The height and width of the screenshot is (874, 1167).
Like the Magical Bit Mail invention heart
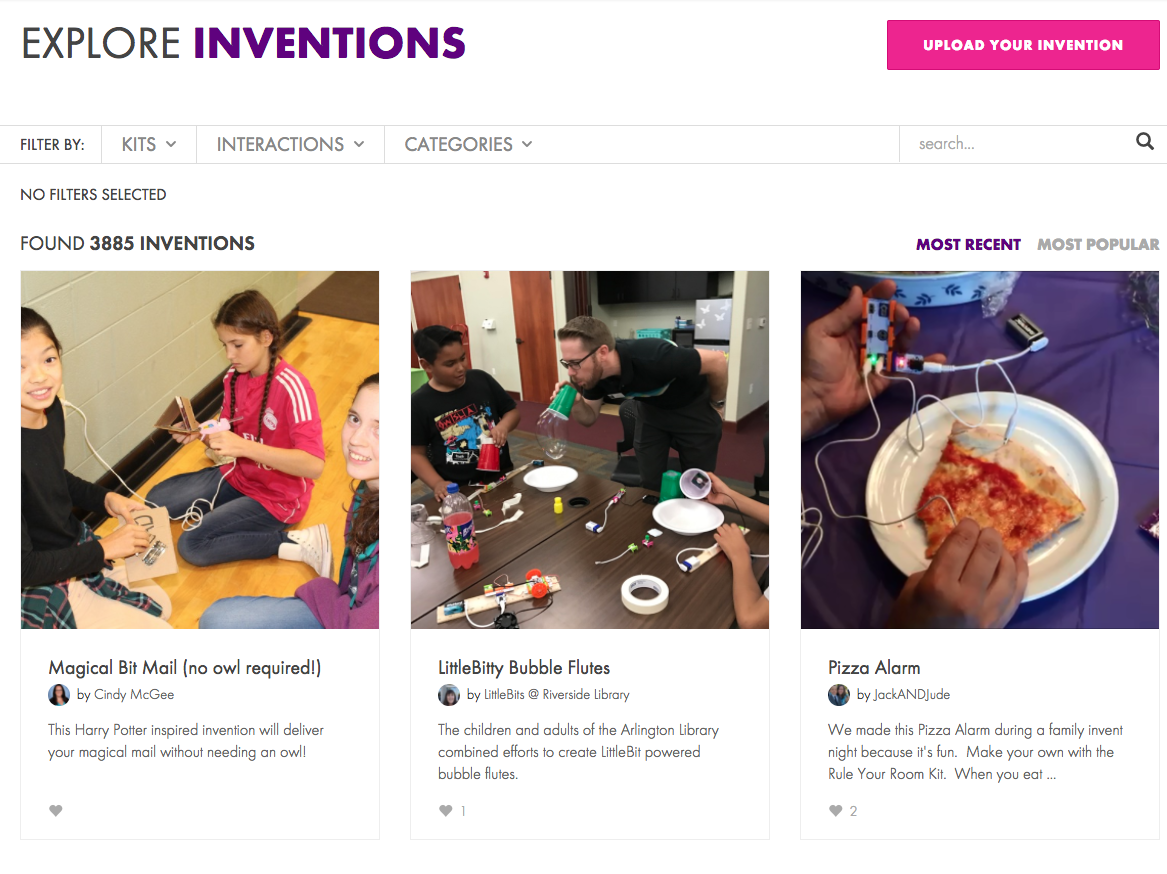coord(56,810)
